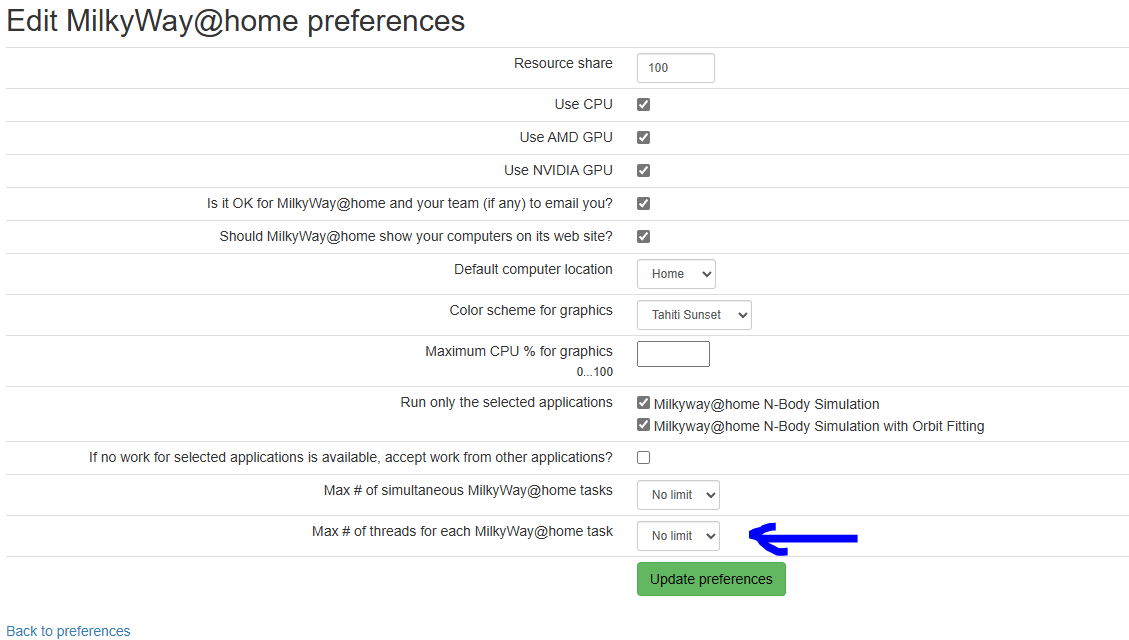Viewport: 1129px width, 640px height.
Task: Enable accepting work from other applications
Action: tap(644, 457)
